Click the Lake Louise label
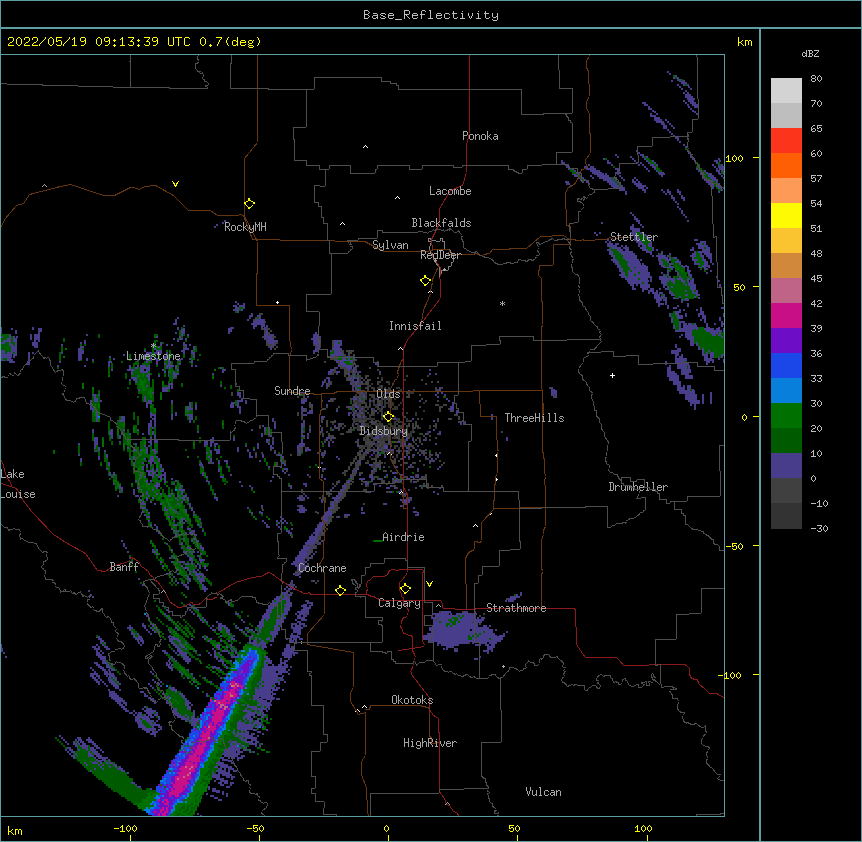This screenshot has height=842, width=862. pyautogui.click(x=18, y=484)
